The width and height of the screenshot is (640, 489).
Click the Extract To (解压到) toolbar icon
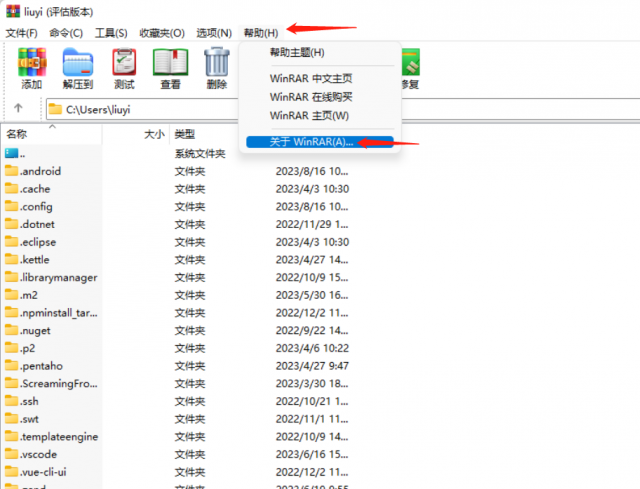(78, 62)
